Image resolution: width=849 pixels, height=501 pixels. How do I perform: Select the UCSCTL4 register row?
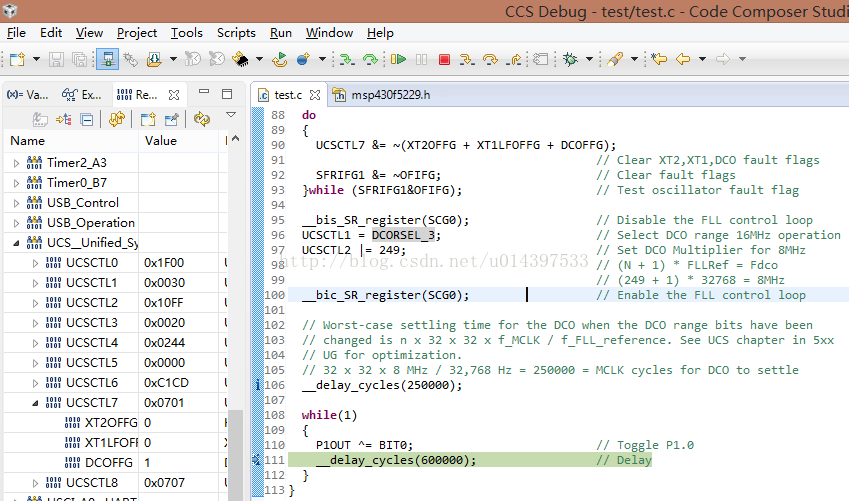click(x=92, y=343)
